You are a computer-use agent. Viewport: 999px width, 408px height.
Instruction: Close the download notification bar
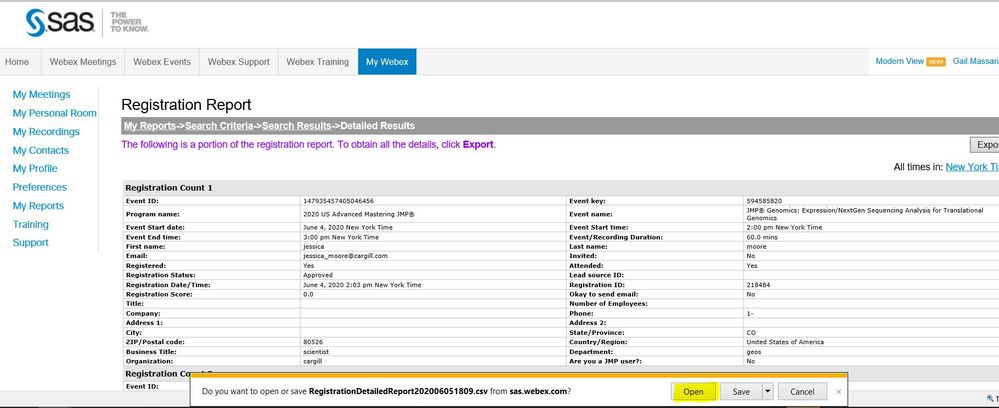[x=838, y=391]
